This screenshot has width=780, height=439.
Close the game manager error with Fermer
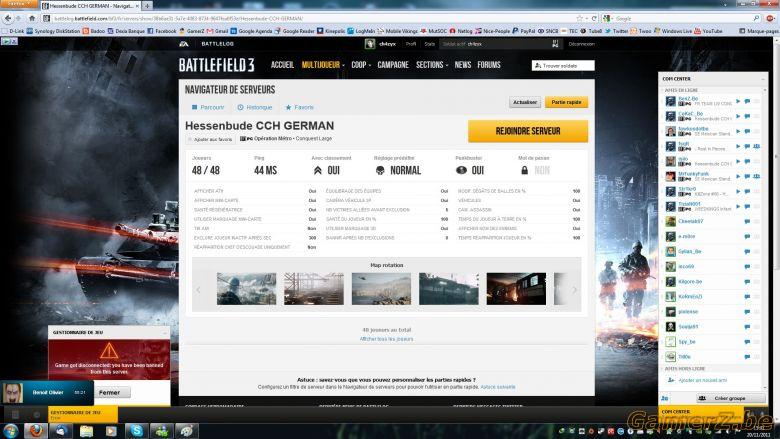(109, 392)
